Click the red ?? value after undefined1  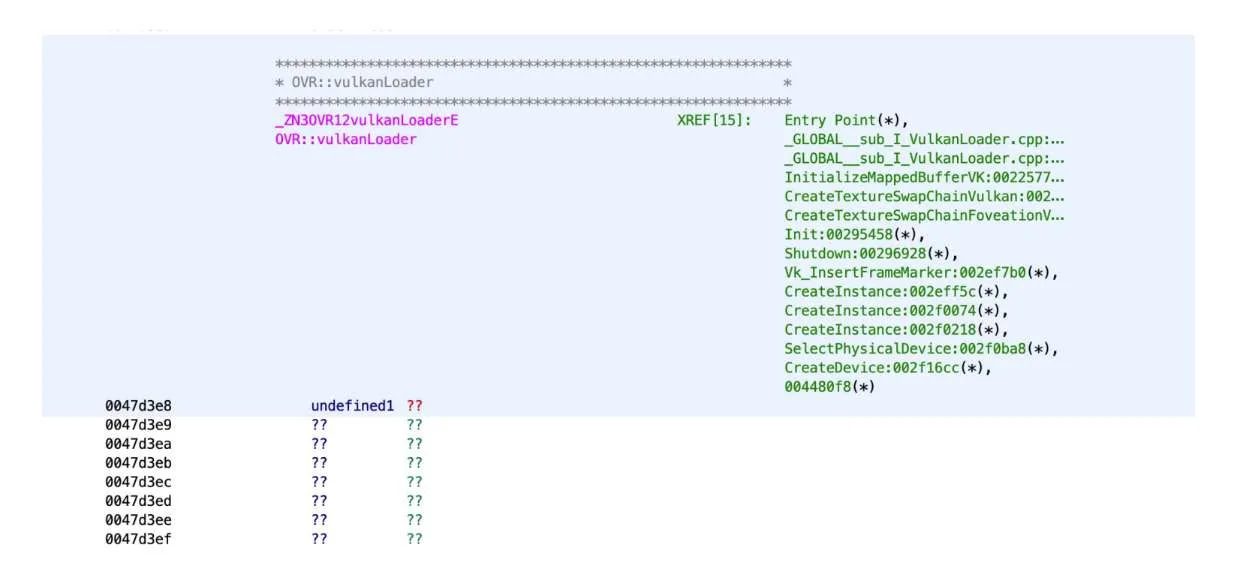pos(415,406)
